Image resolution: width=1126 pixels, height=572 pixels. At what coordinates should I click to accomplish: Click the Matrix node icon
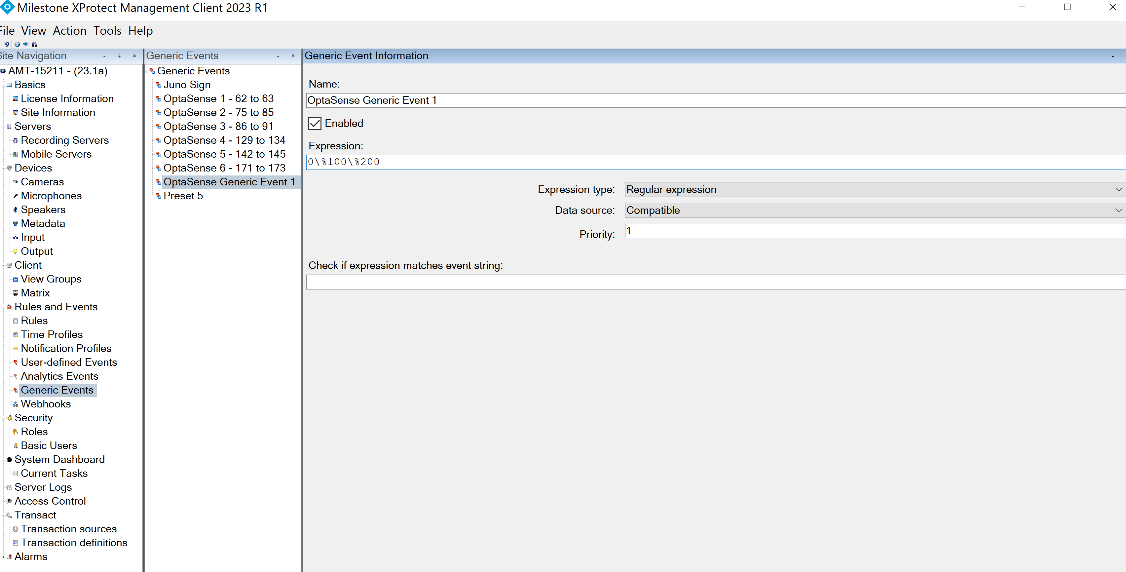point(15,293)
